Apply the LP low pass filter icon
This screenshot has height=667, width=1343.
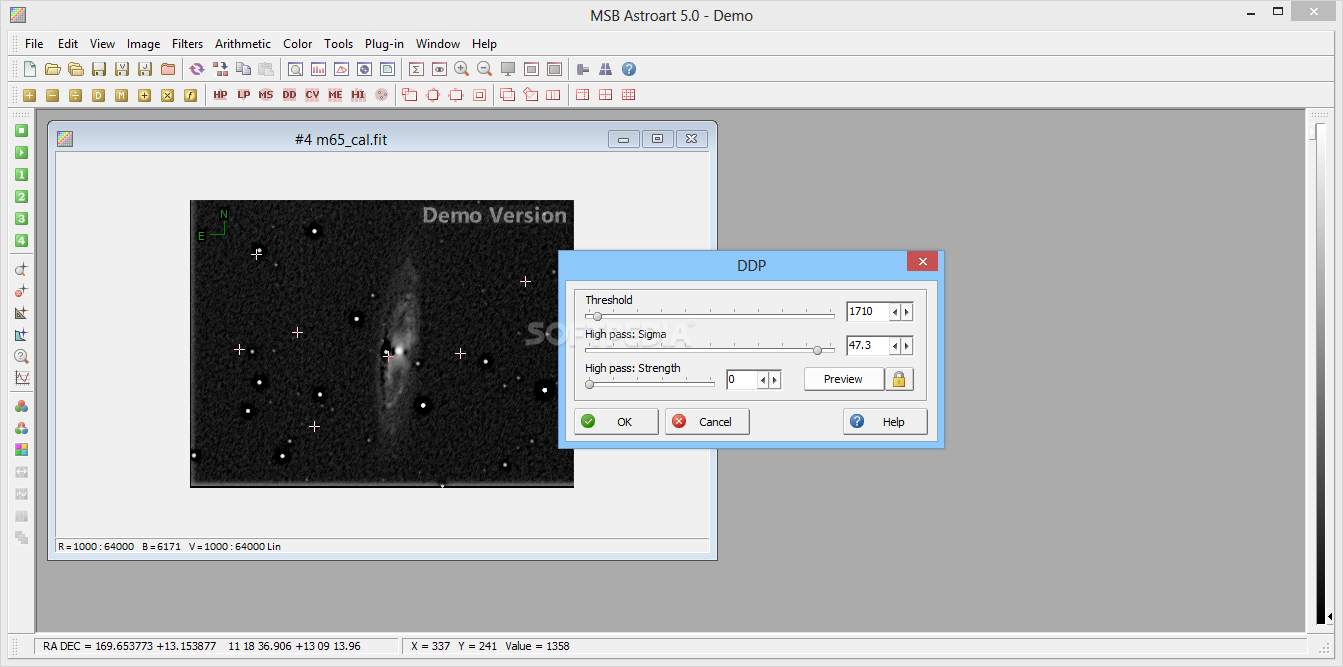pos(243,95)
